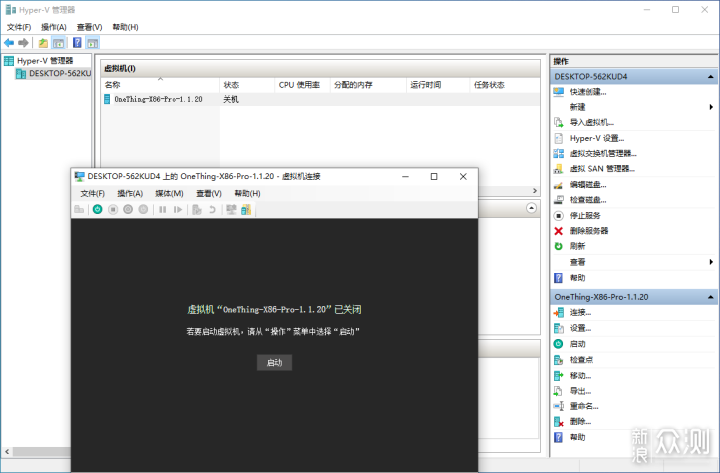This screenshot has height=473, width=720.
Task: Click Turn Off icon in VM connection toolbar
Action: coord(113,209)
